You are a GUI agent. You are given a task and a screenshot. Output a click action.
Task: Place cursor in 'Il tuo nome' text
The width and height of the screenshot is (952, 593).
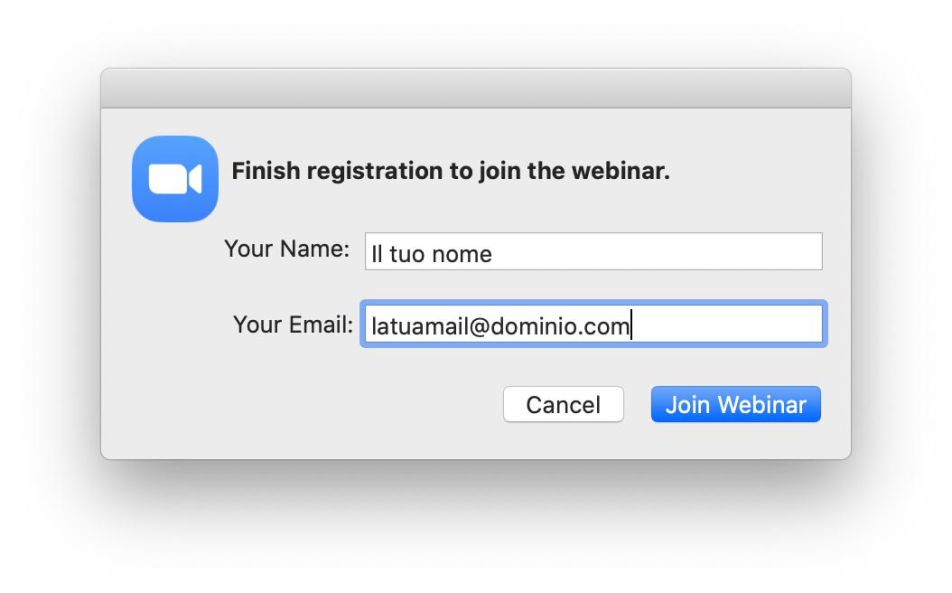[x=431, y=254]
